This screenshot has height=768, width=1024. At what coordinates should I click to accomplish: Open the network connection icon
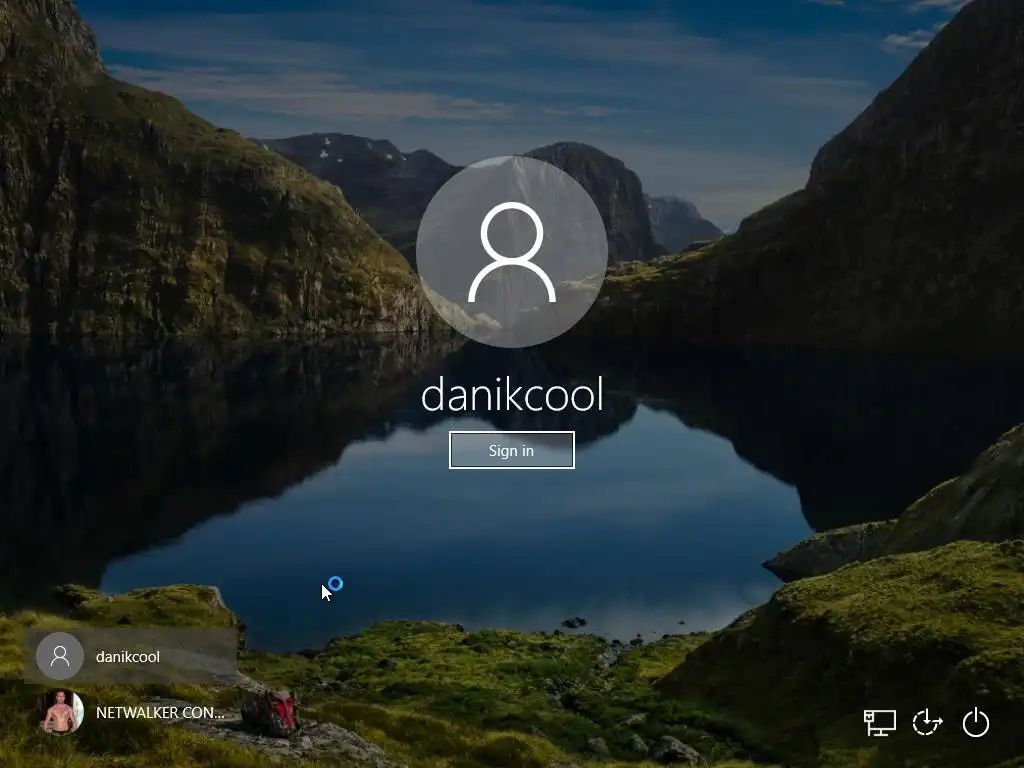pyautogui.click(x=880, y=723)
